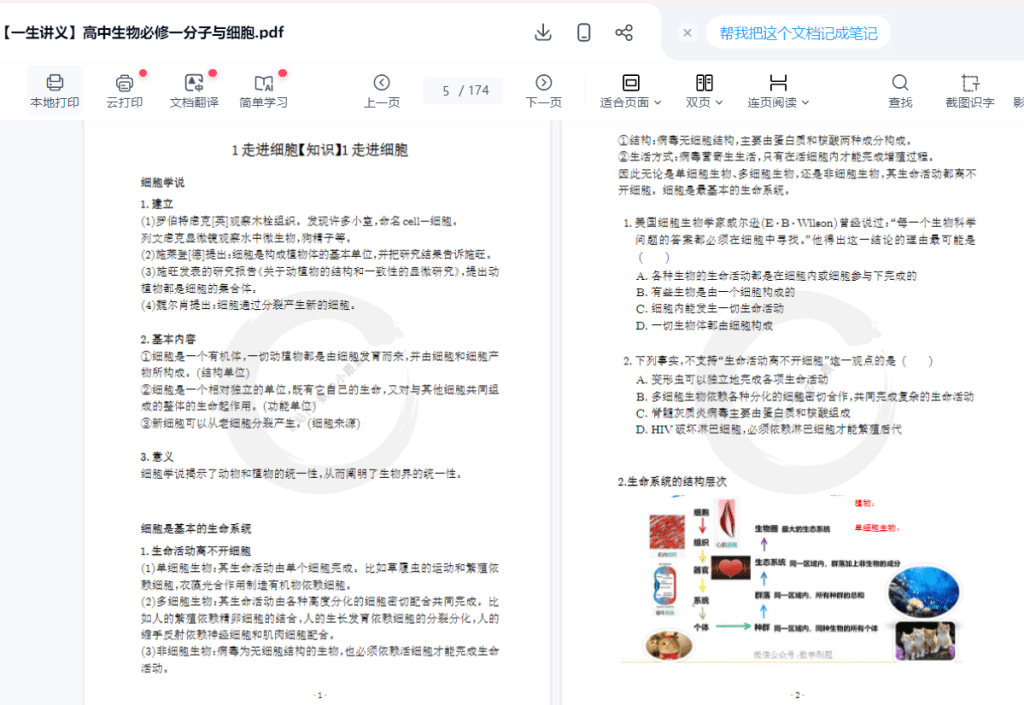This screenshot has height=705, width=1024.
Task: Launch 文档翻译 document translation
Action: pos(194,91)
